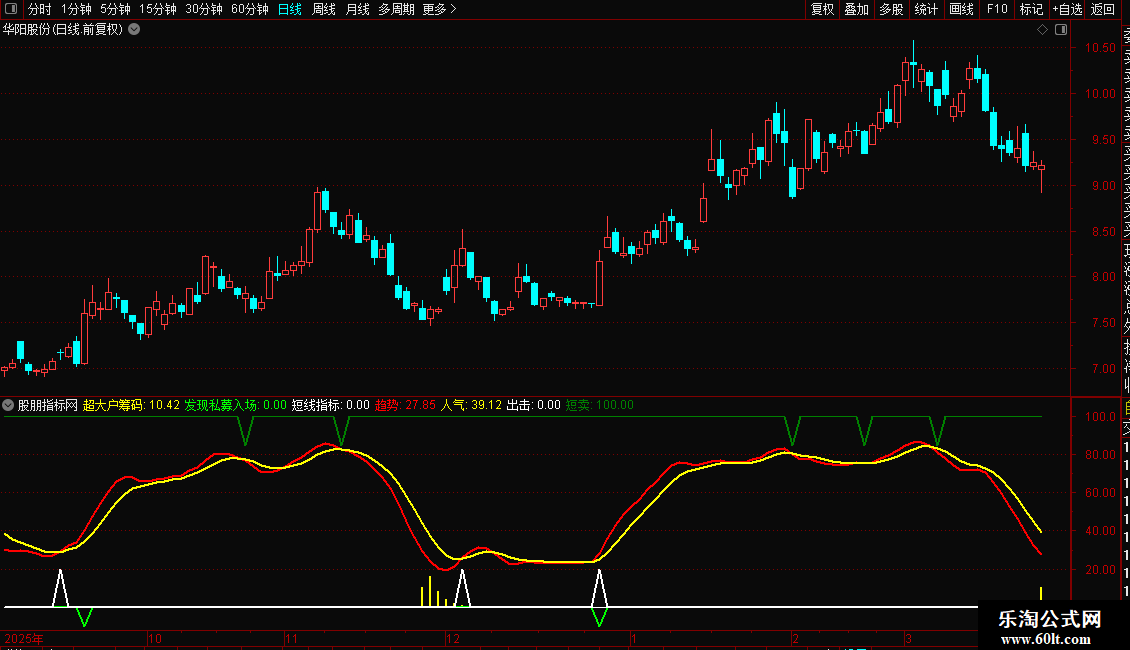Open the 多周期 multi-period view
The image size is (1130, 650).
coord(396,9)
